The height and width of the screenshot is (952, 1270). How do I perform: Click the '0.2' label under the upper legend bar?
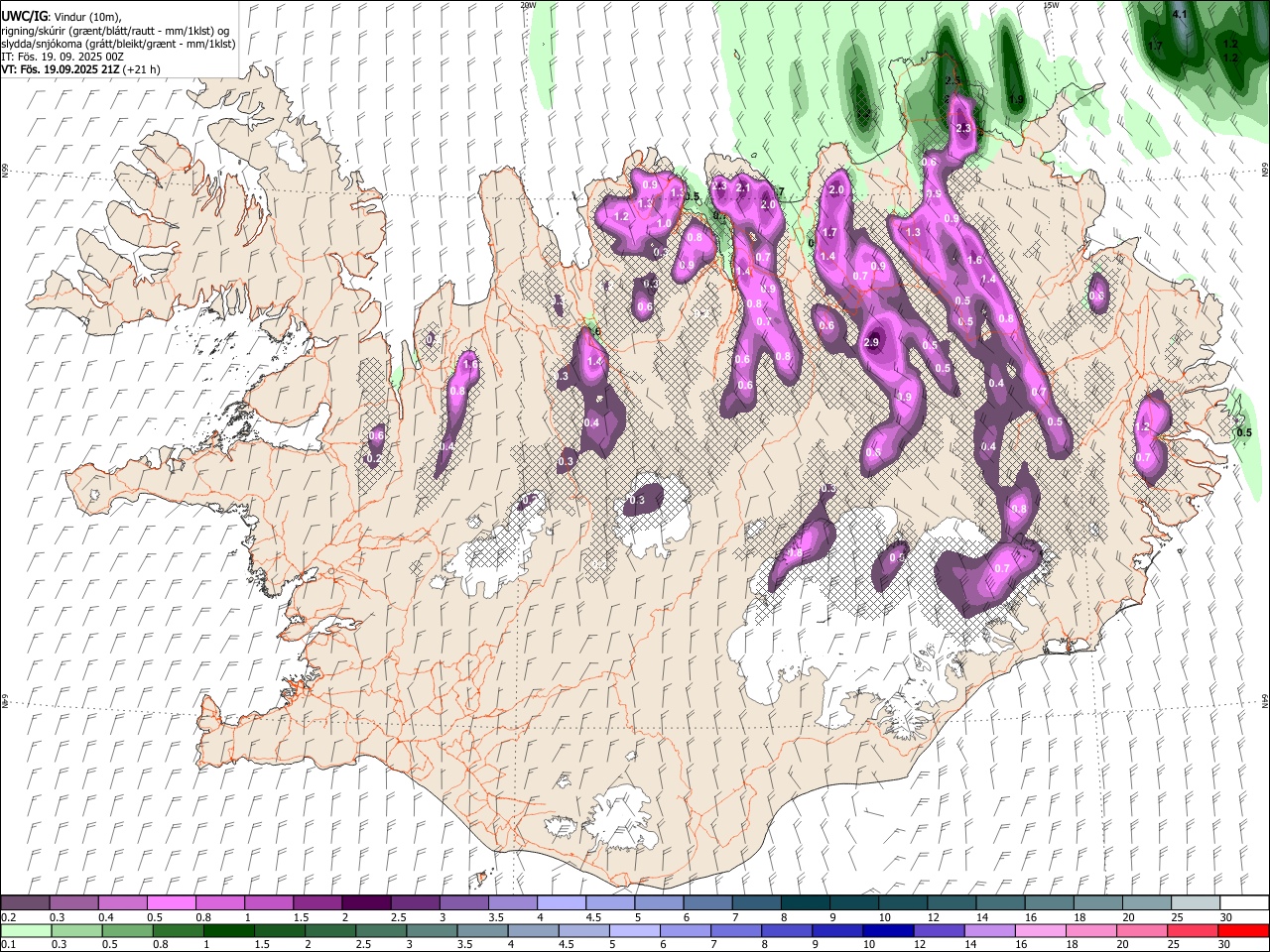7,917
